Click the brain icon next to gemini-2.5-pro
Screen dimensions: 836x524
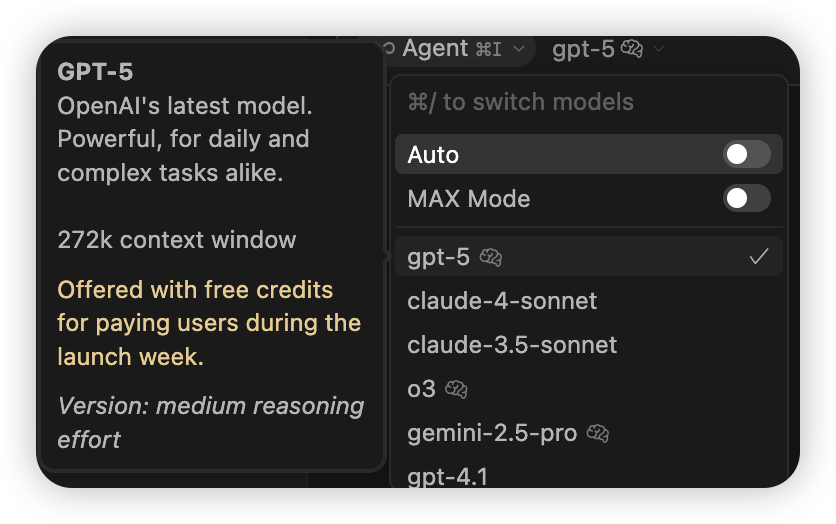tap(598, 433)
